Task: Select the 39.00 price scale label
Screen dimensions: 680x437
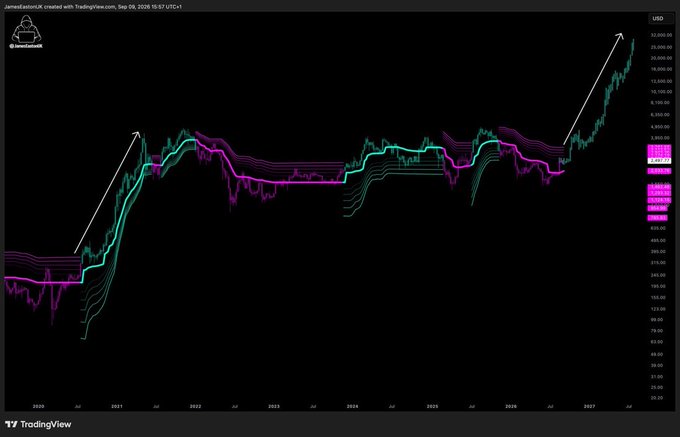Action: point(657,365)
